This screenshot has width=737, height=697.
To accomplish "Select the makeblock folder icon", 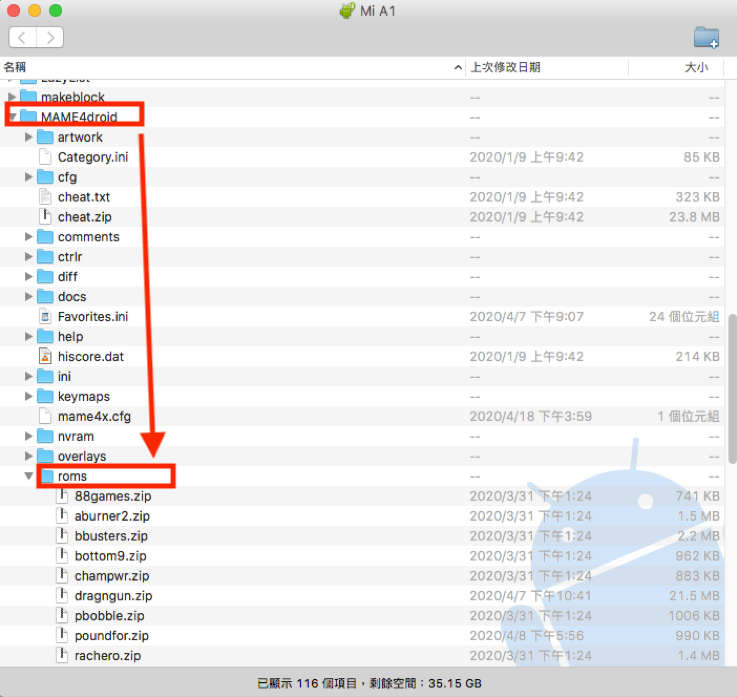I will (28, 97).
